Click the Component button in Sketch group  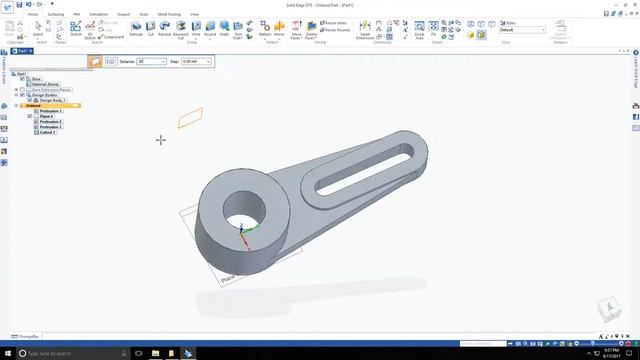point(111,37)
